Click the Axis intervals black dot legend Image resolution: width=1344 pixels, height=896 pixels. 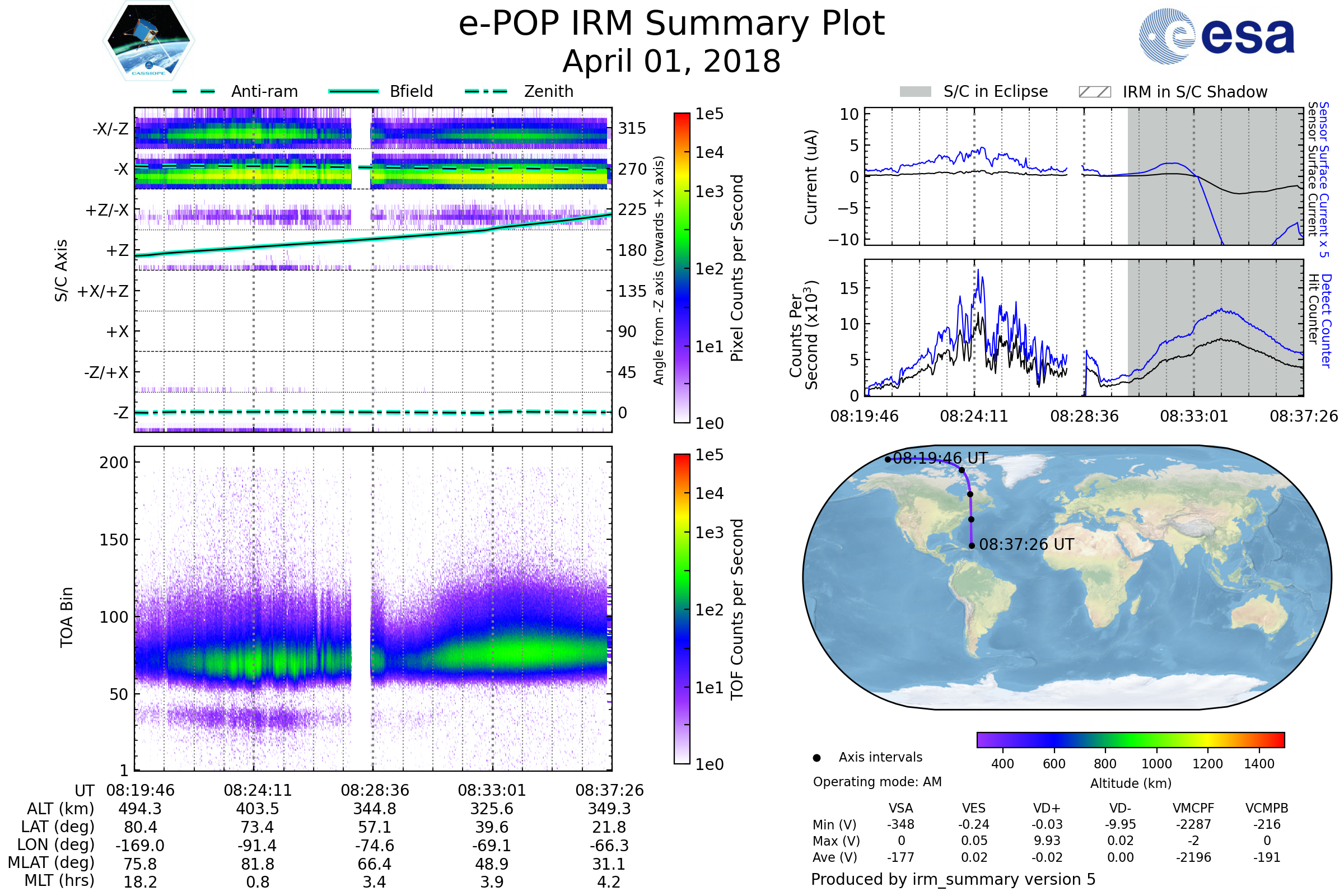(816, 758)
